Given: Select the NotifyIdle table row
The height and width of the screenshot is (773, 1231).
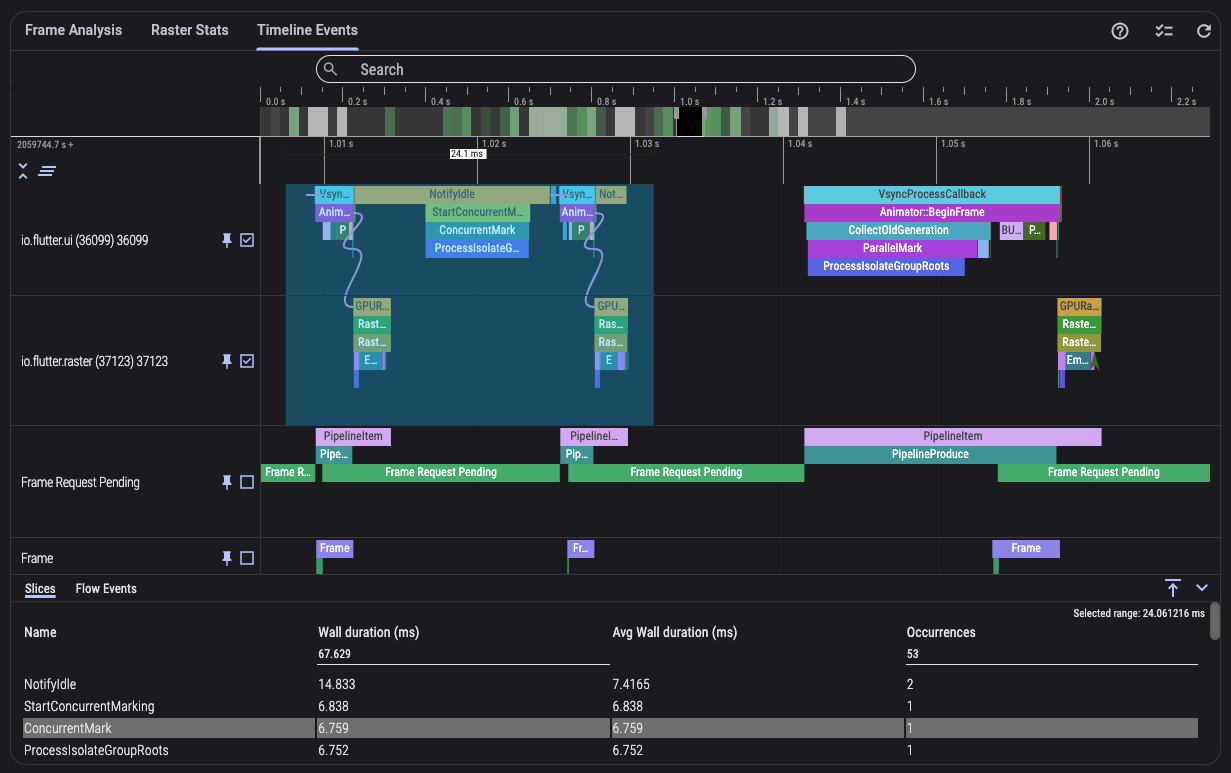Looking at the screenshot, I should [610, 685].
